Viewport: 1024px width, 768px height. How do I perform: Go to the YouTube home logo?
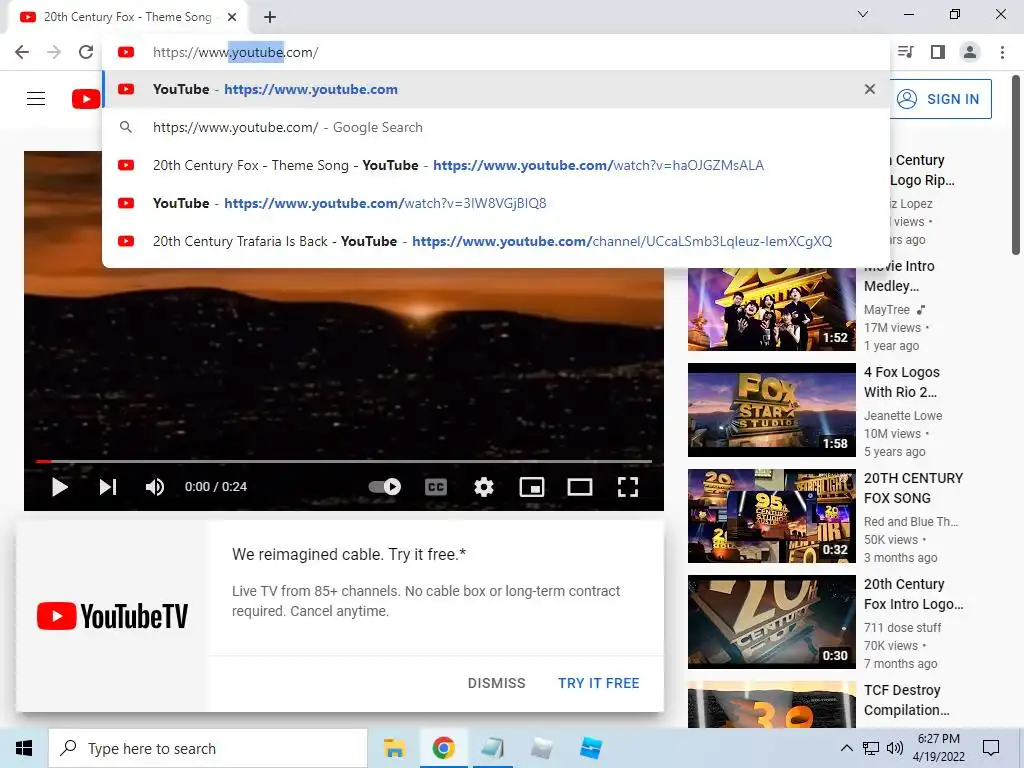(86, 99)
